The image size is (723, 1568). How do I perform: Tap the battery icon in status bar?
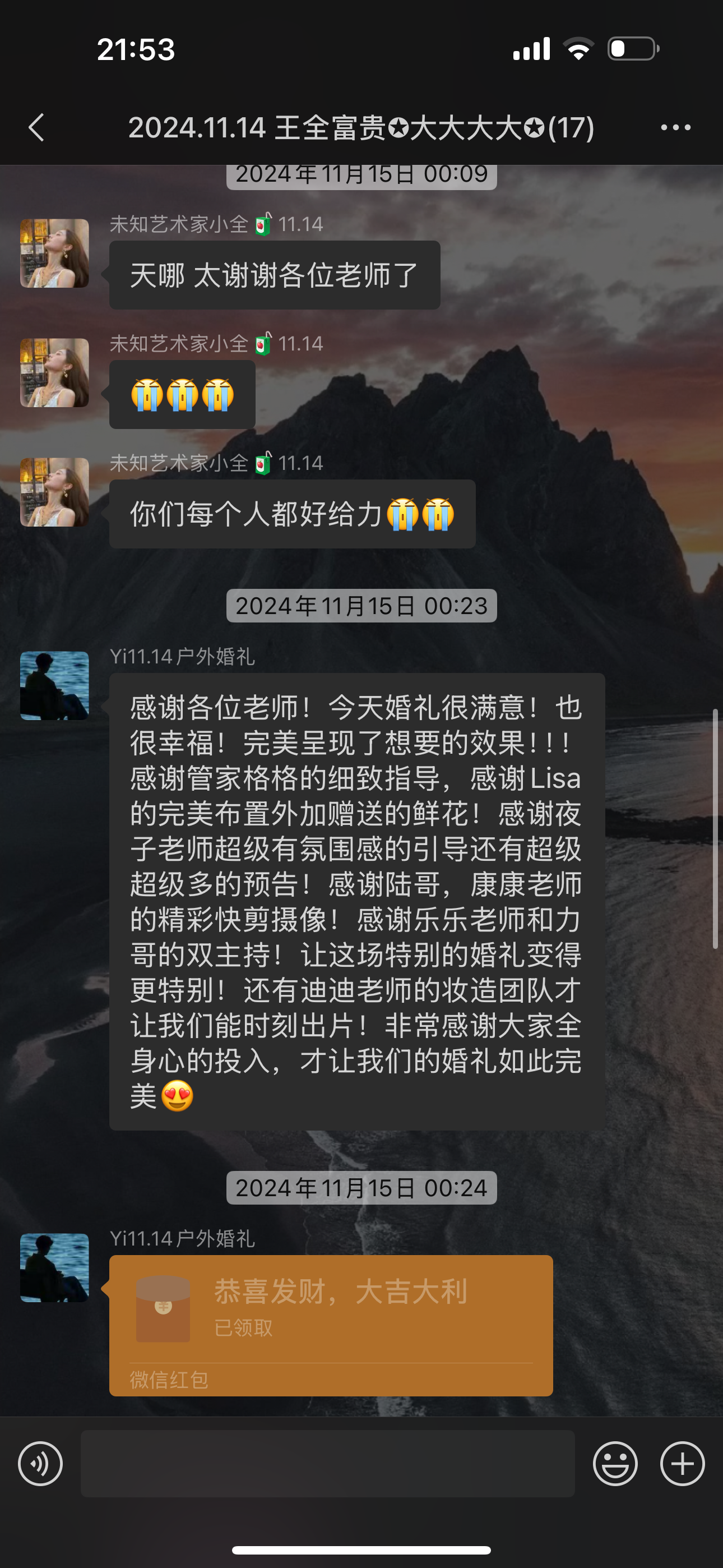[x=633, y=49]
